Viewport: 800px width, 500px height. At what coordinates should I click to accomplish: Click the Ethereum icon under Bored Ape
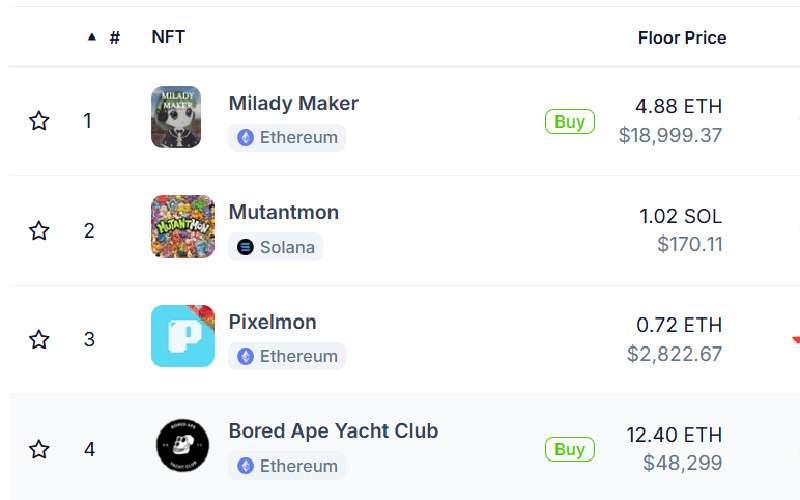(x=245, y=466)
